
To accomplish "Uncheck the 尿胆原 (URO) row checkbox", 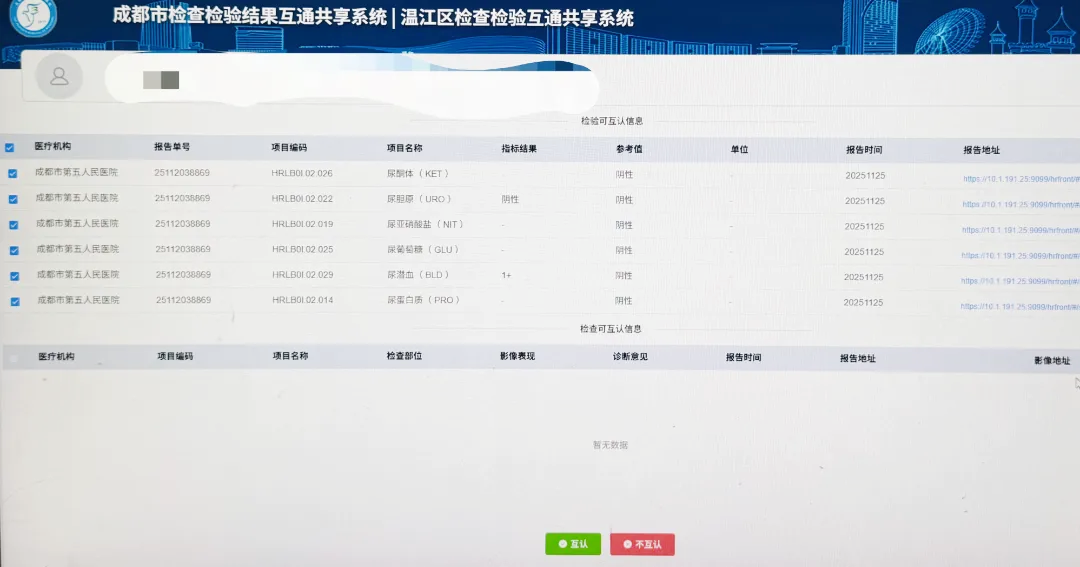I will [x=13, y=199].
